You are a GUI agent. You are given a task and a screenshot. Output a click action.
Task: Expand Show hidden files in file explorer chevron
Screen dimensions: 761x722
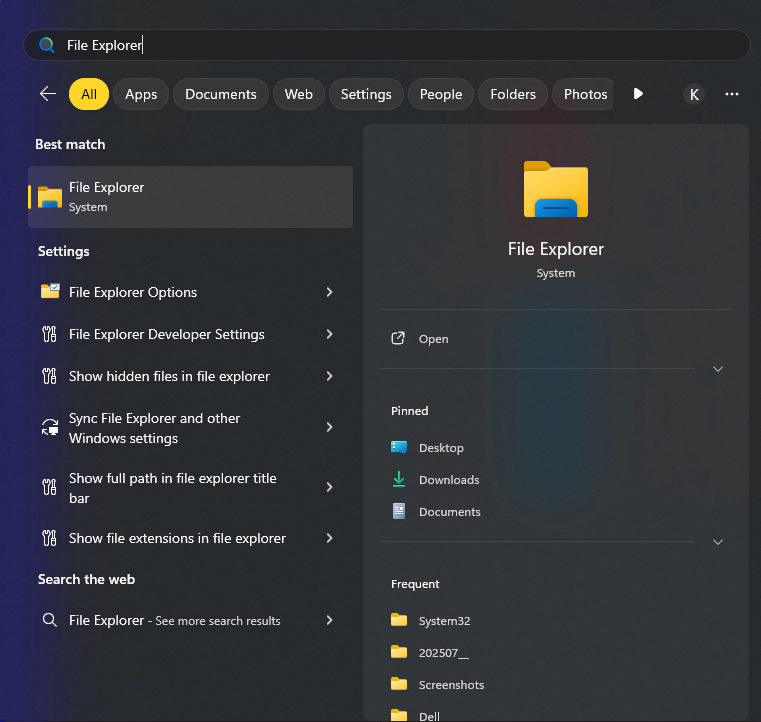(330, 376)
